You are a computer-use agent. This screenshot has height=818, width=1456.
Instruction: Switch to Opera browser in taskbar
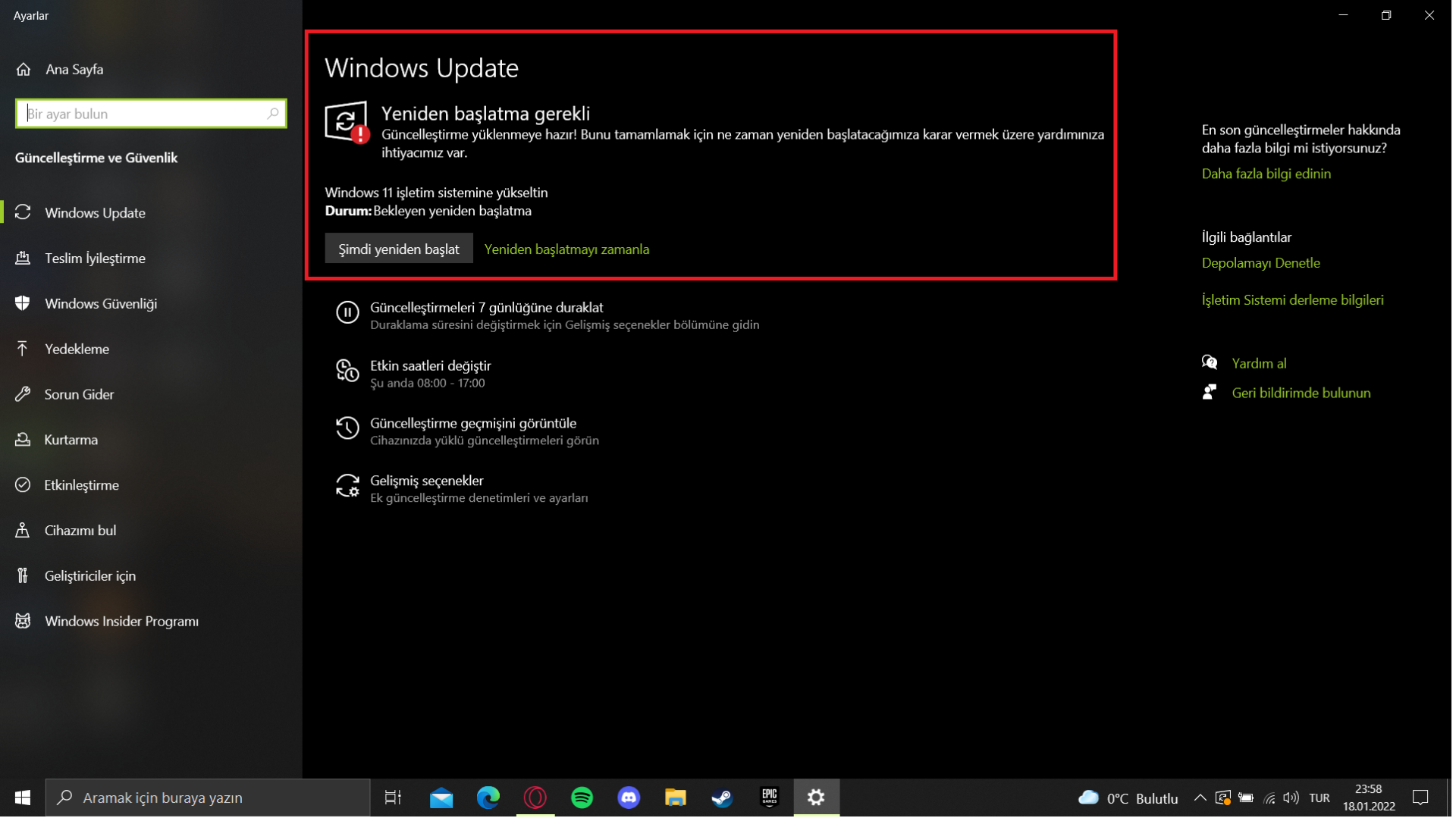pos(536,799)
